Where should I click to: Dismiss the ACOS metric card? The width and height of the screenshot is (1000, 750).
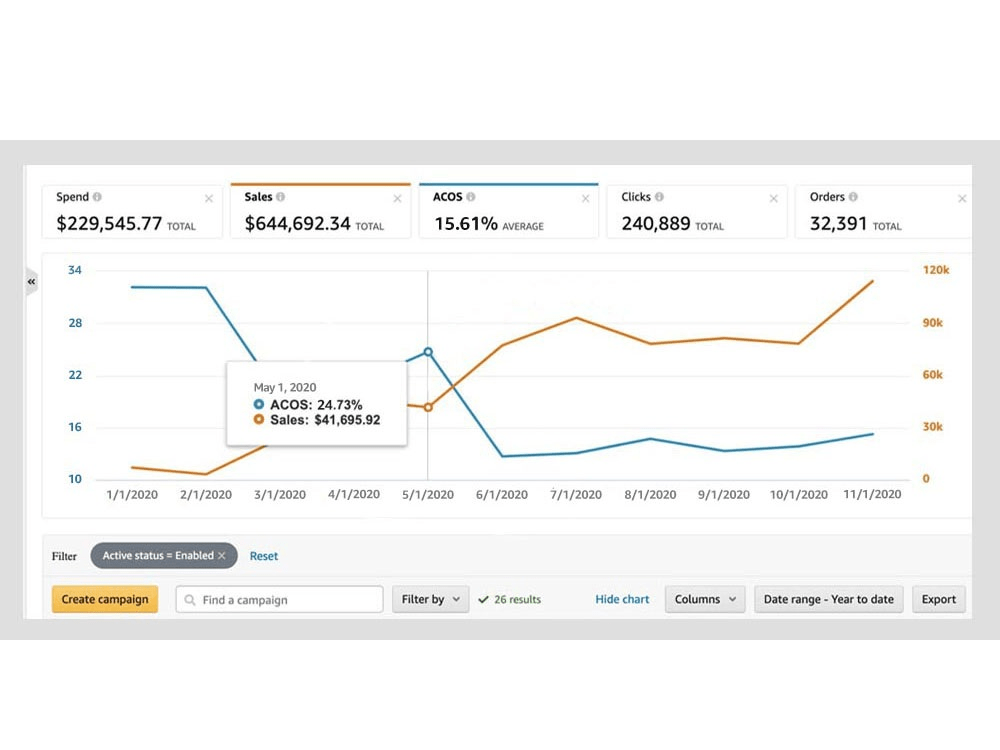click(585, 199)
